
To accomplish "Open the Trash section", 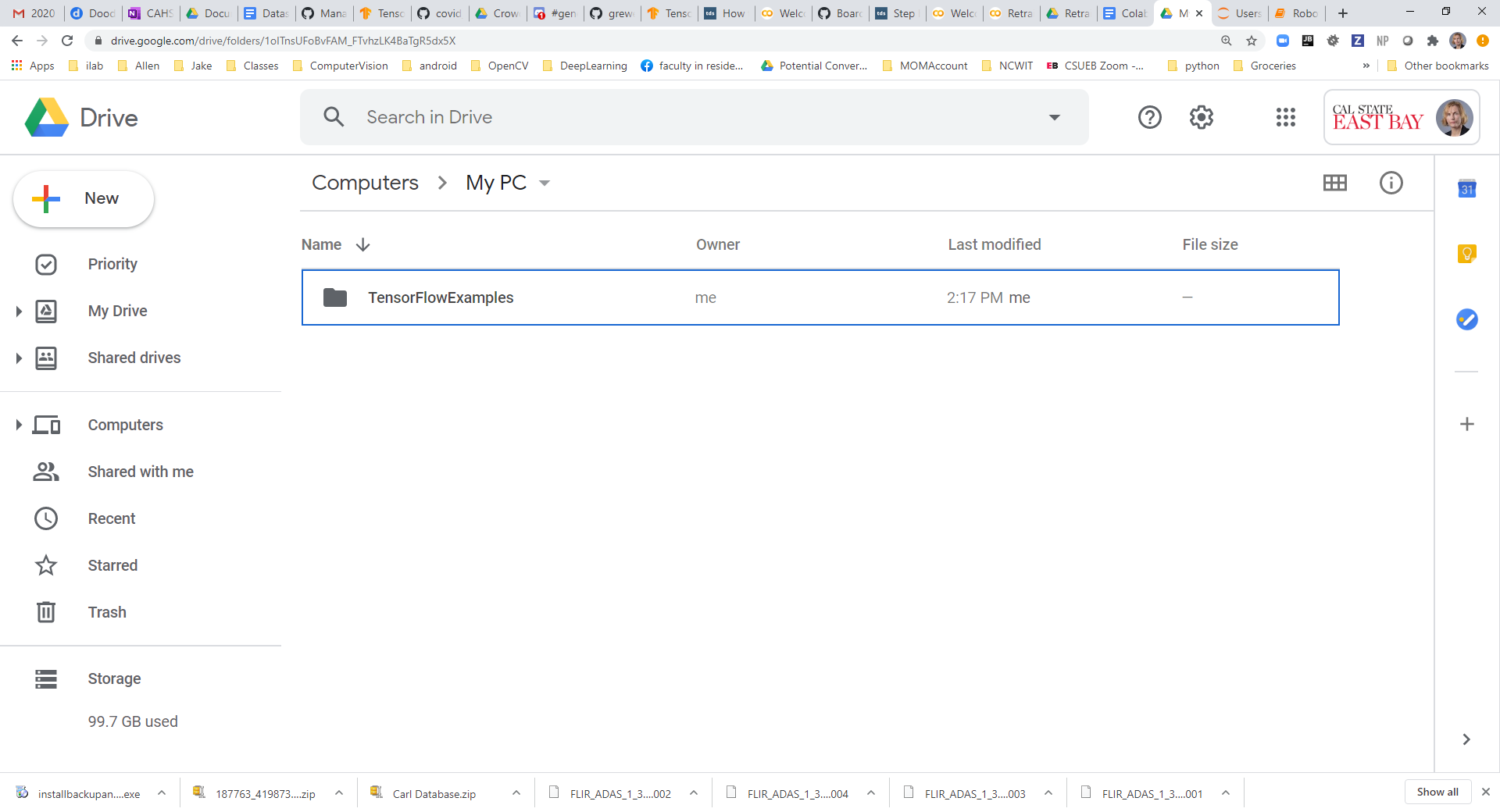I will click(107, 612).
